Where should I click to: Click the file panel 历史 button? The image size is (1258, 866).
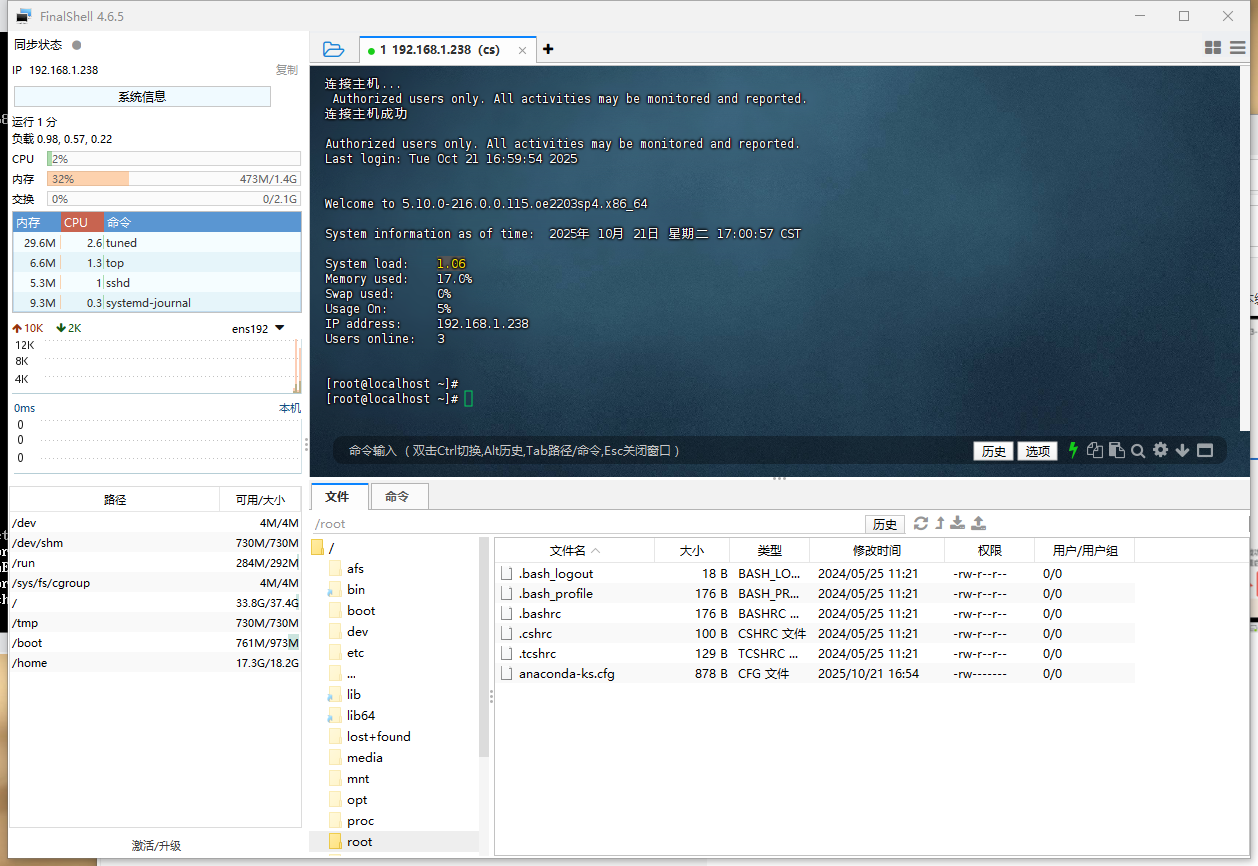click(x=885, y=524)
